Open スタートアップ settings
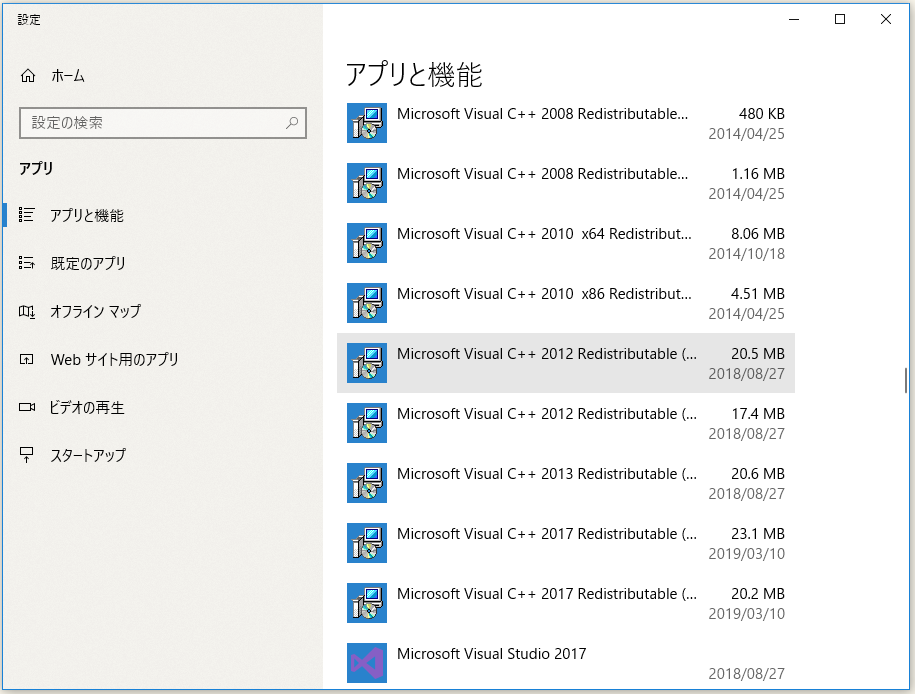This screenshot has width=915, height=694. click(x=88, y=455)
